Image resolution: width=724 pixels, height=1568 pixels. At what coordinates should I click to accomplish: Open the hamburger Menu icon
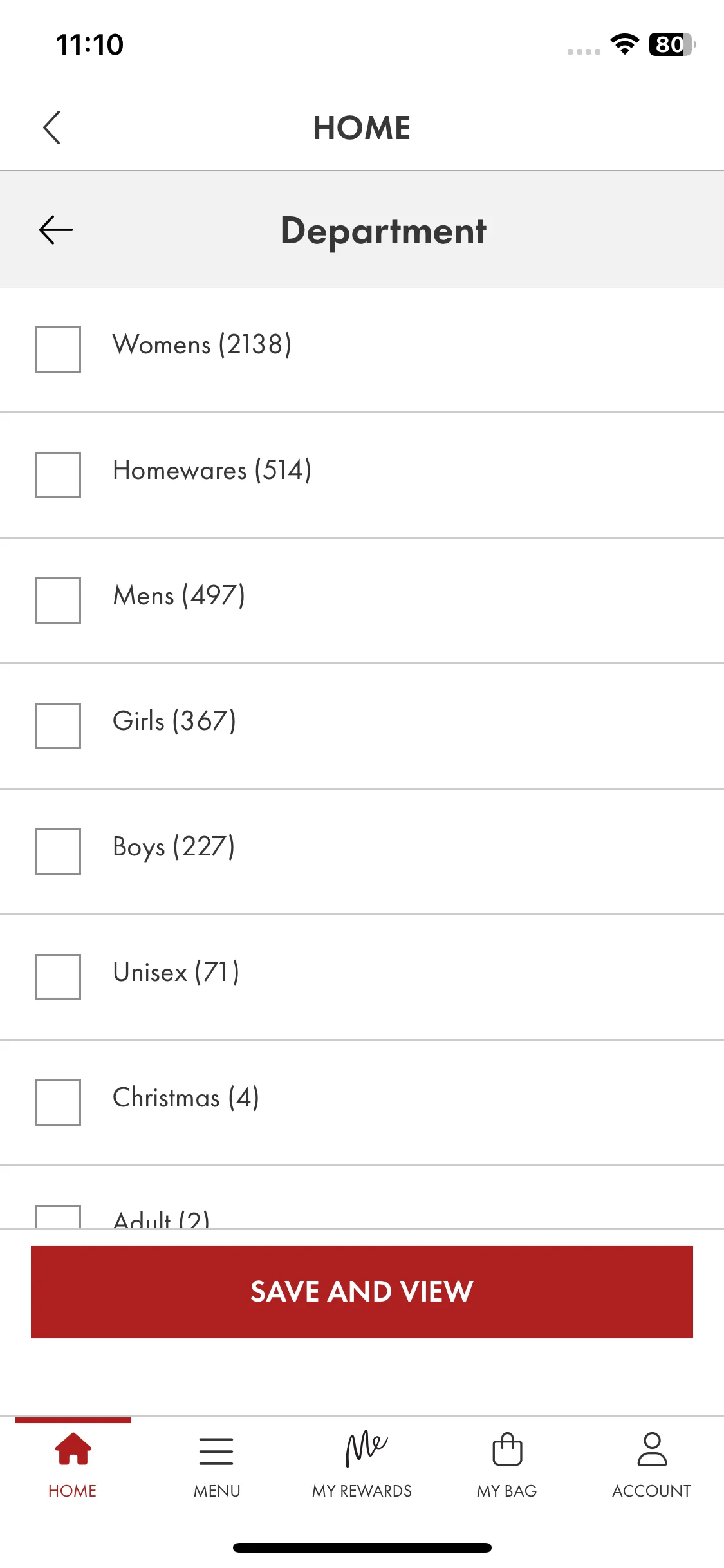click(216, 1451)
